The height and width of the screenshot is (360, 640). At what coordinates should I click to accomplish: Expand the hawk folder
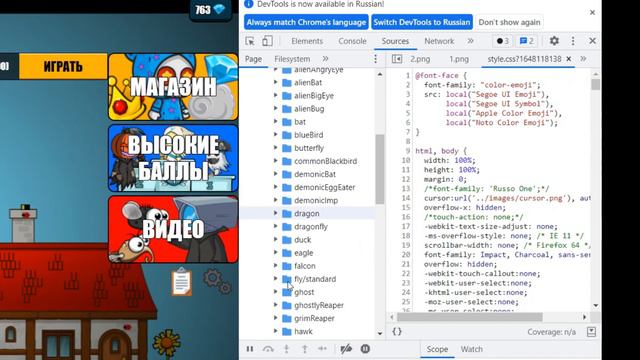click(x=276, y=331)
